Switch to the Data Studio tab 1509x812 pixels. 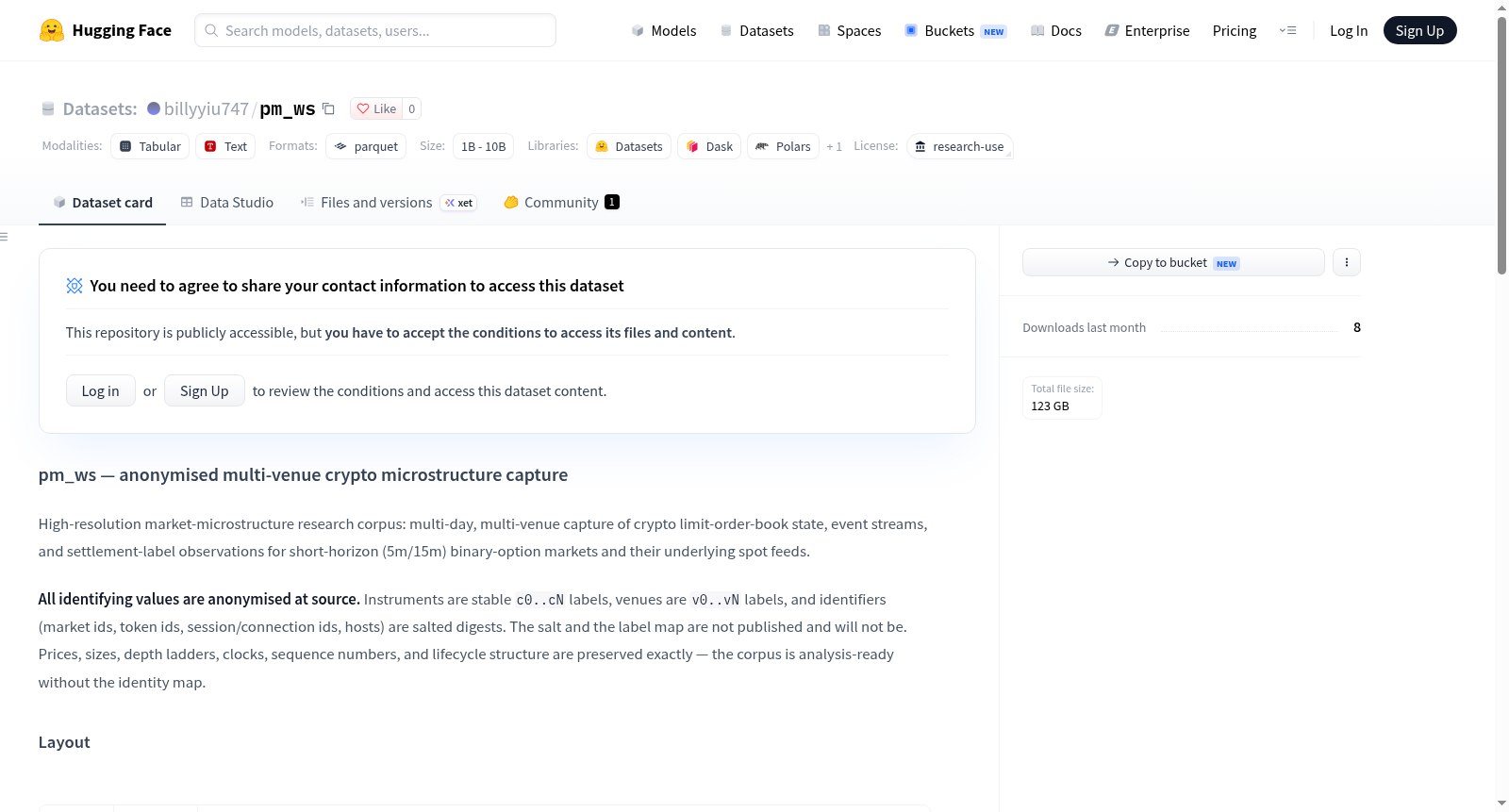(227, 203)
